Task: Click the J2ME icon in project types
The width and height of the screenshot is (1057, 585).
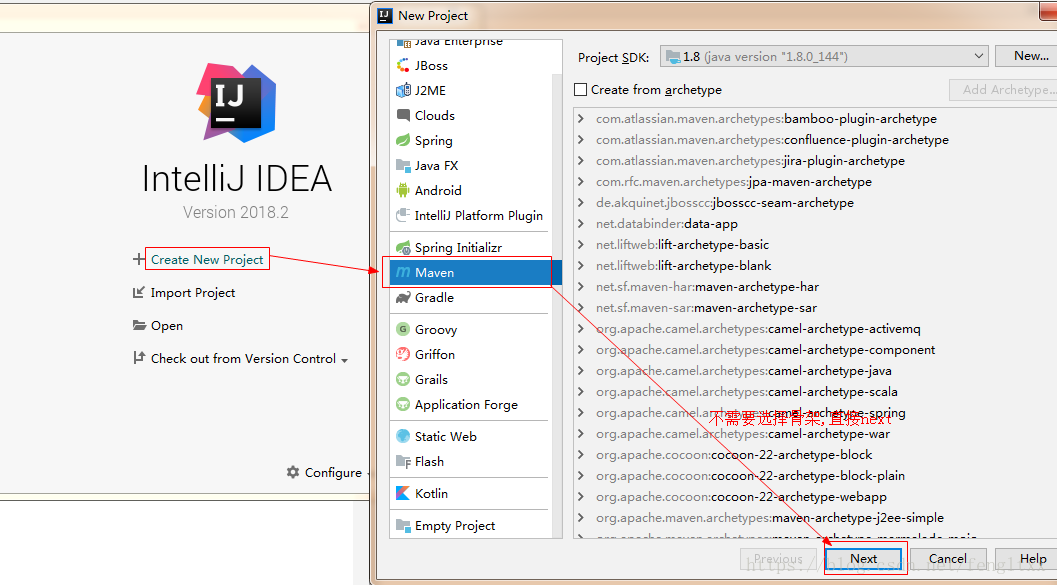Action: tap(403, 90)
